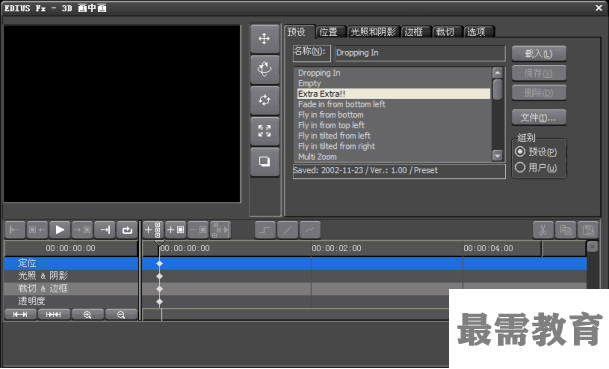Jump to the end of the timeline
Screen dimensions: 609x369
point(105,230)
